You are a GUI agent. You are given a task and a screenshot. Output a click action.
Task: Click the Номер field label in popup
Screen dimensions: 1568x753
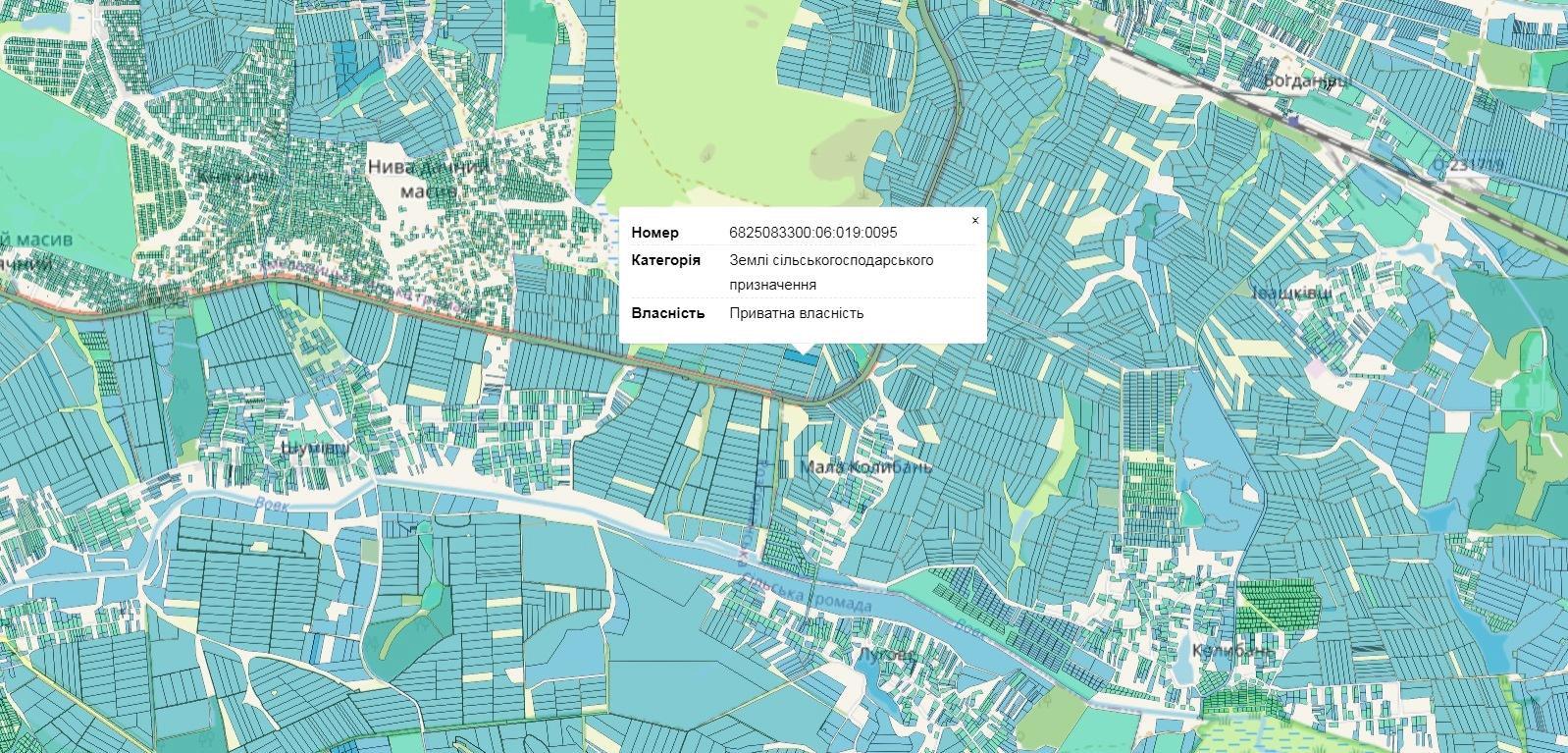pyautogui.click(x=654, y=233)
